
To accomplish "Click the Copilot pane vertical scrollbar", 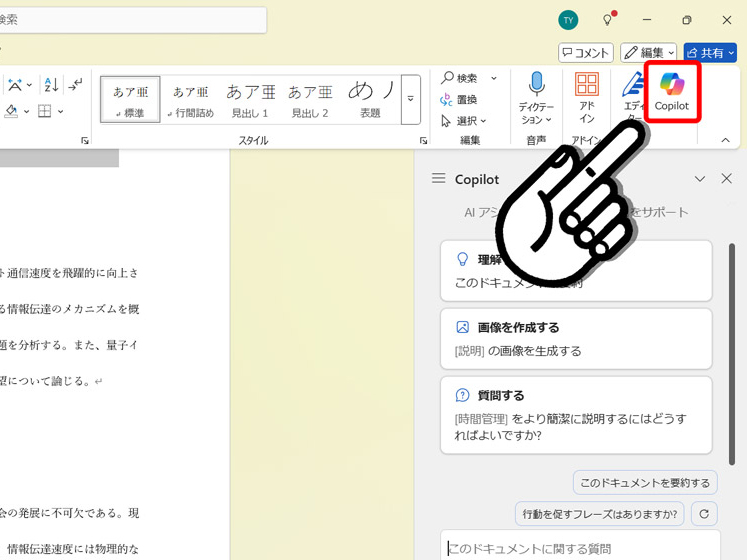I will [732, 354].
